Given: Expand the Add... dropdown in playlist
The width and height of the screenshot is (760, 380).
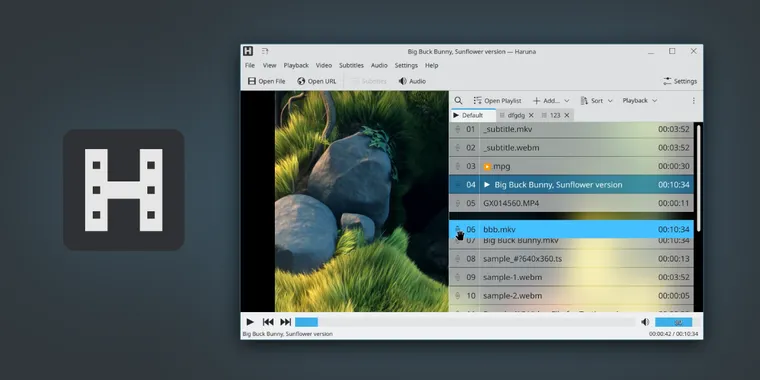Looking at the screenshot, I should 551,100.
